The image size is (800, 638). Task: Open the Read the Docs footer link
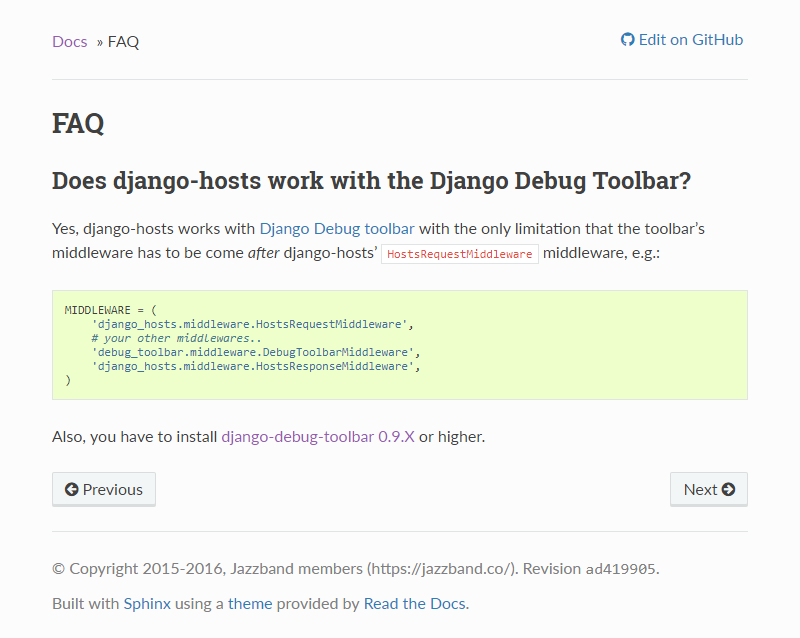point(414,604)
